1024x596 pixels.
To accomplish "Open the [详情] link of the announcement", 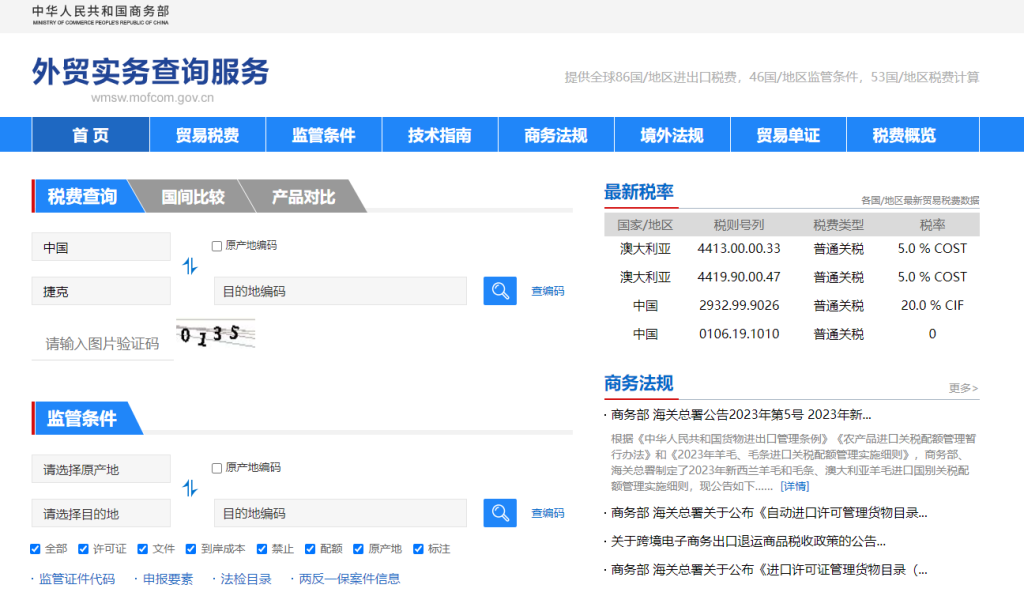I will tap(795, 486).
